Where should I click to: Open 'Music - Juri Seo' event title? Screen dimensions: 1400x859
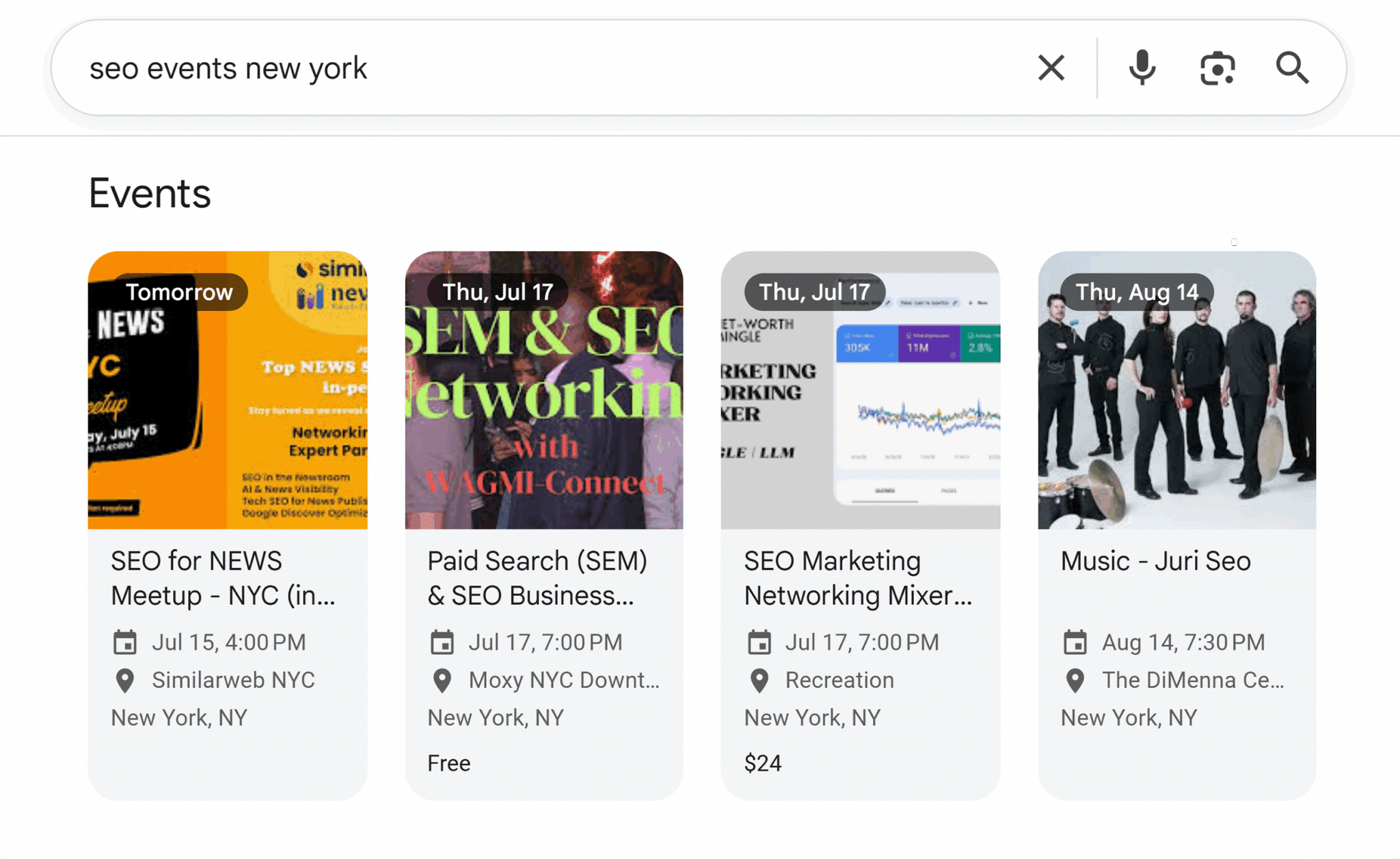1156,561
